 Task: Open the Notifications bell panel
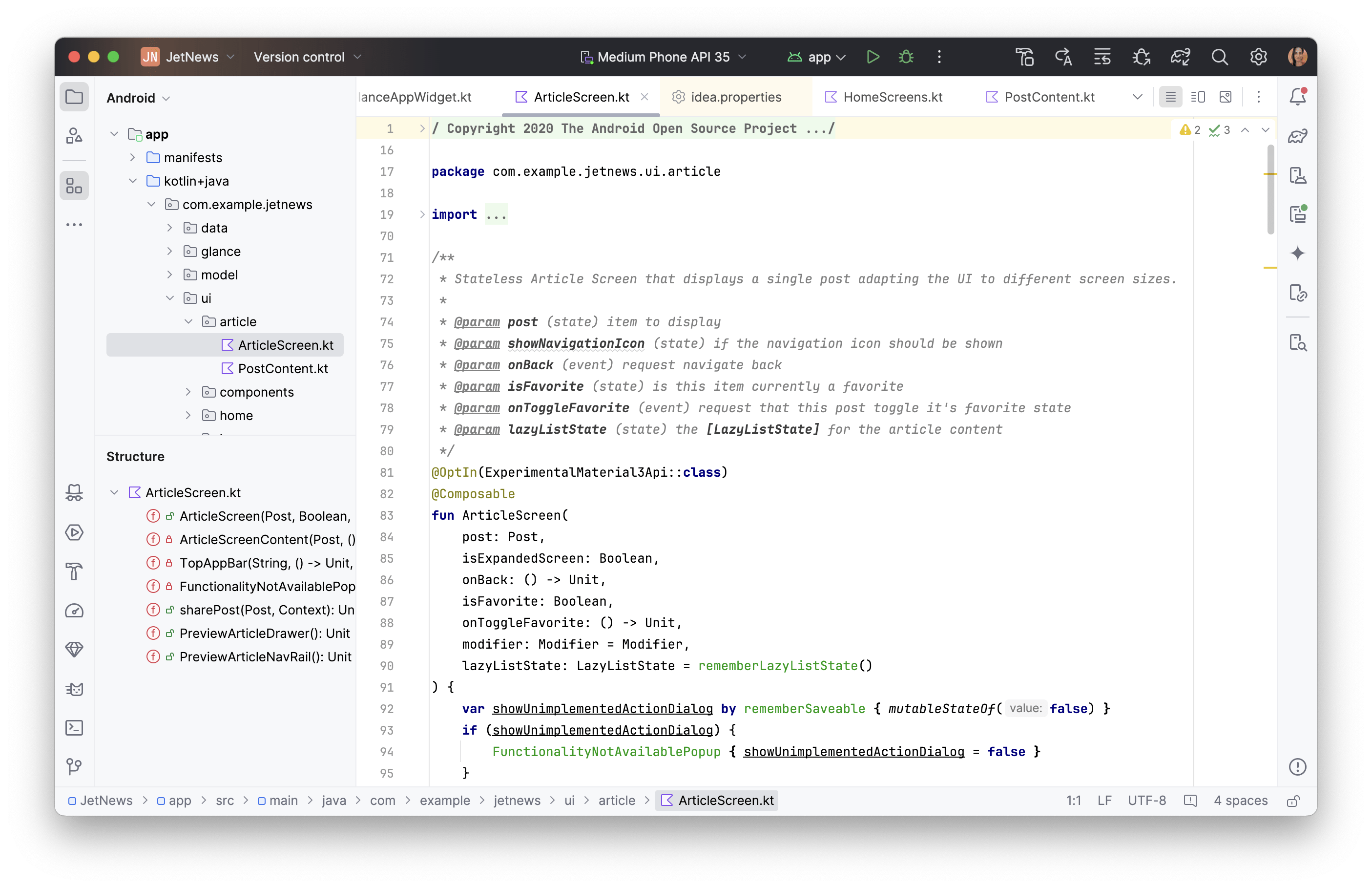pos(1297,97)
